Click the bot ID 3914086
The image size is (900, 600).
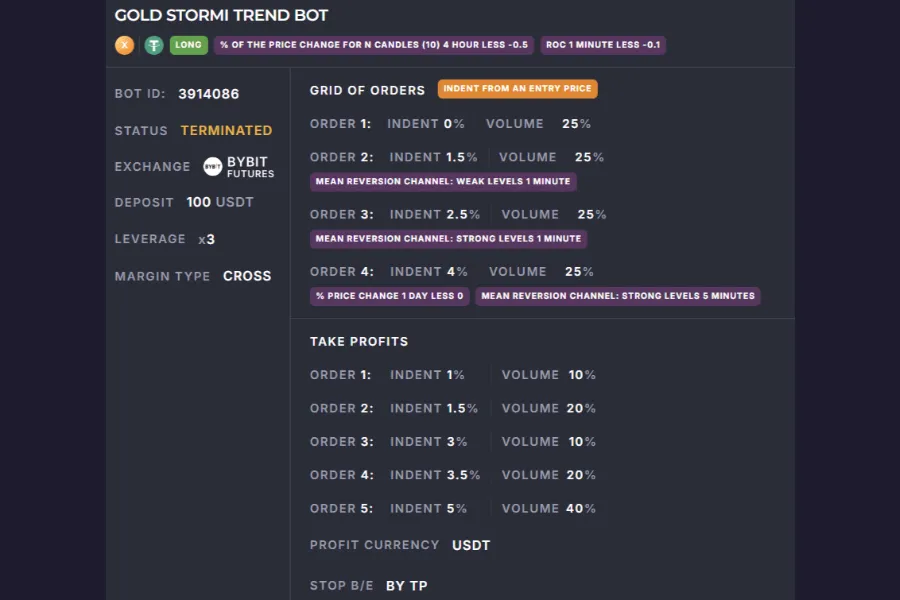[x=207, y=93]
